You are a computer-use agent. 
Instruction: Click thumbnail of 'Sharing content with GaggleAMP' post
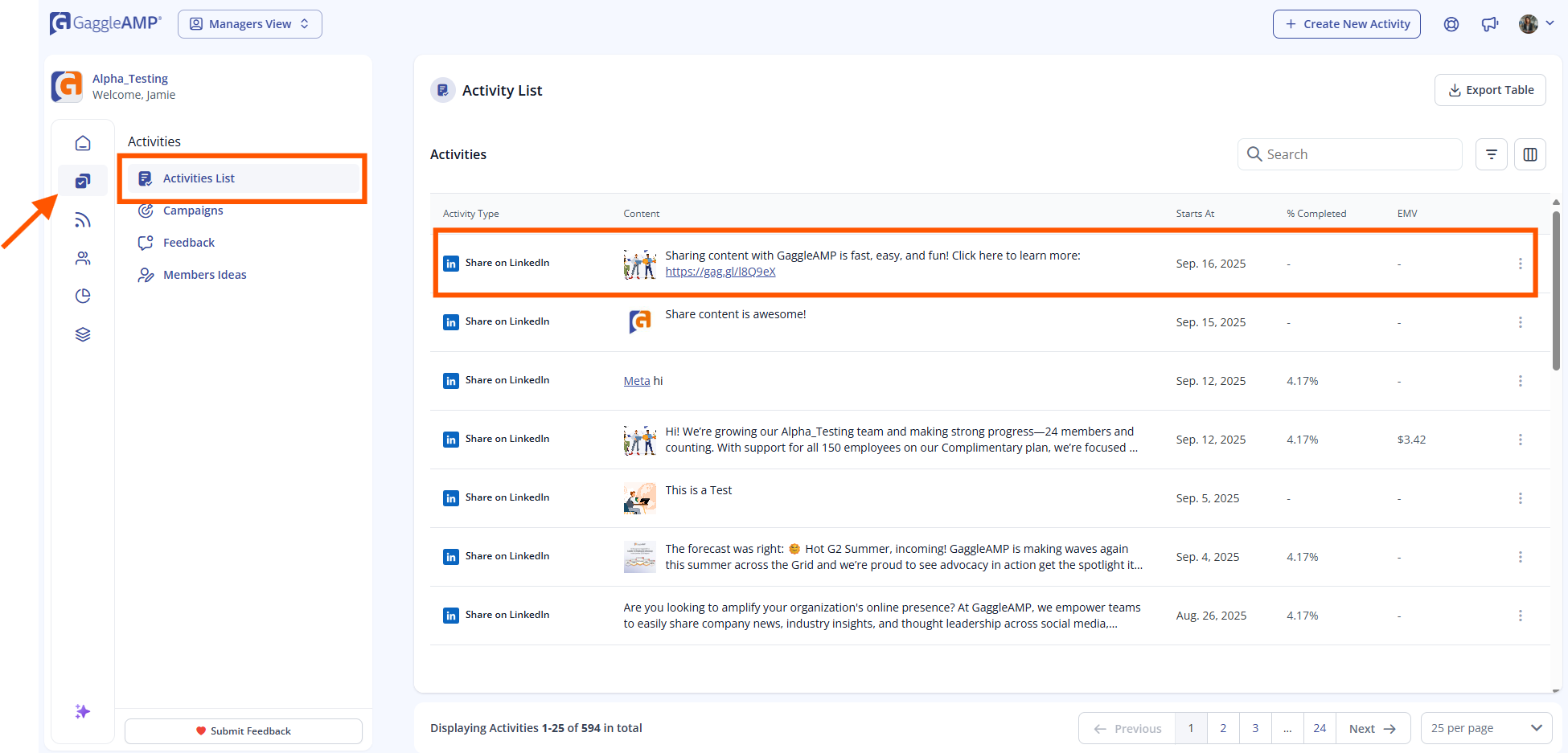[x=640, y=264]
